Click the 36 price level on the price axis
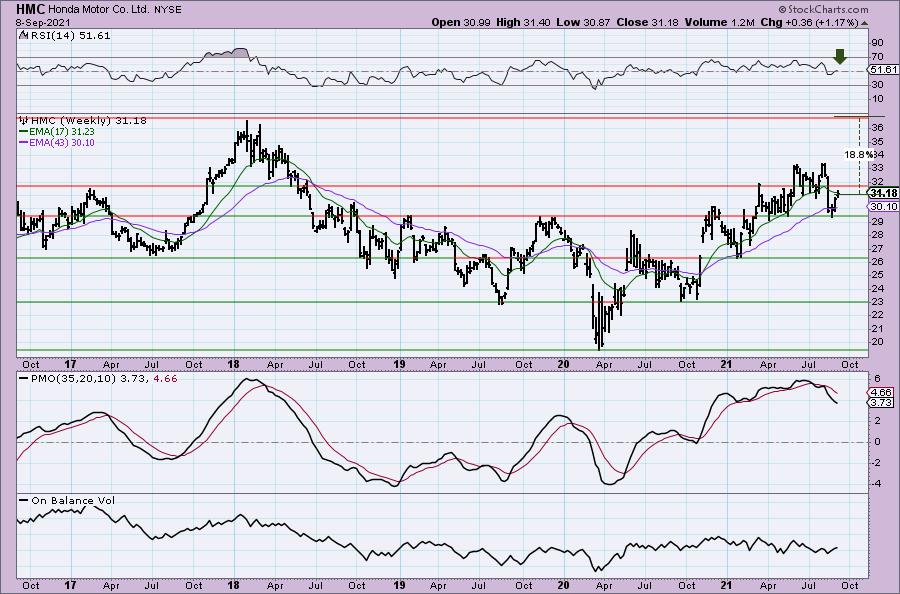 (x=877, y=127)
